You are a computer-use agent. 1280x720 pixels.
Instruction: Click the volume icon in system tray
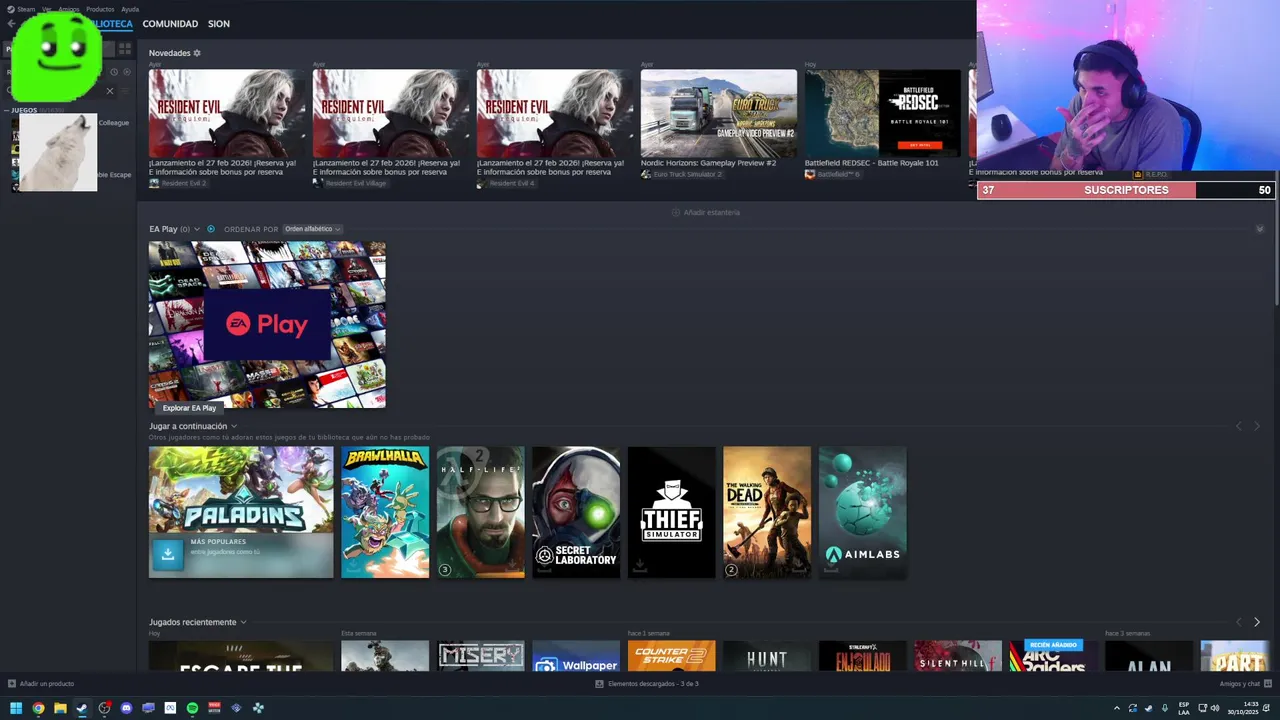tap(1215, 708)
